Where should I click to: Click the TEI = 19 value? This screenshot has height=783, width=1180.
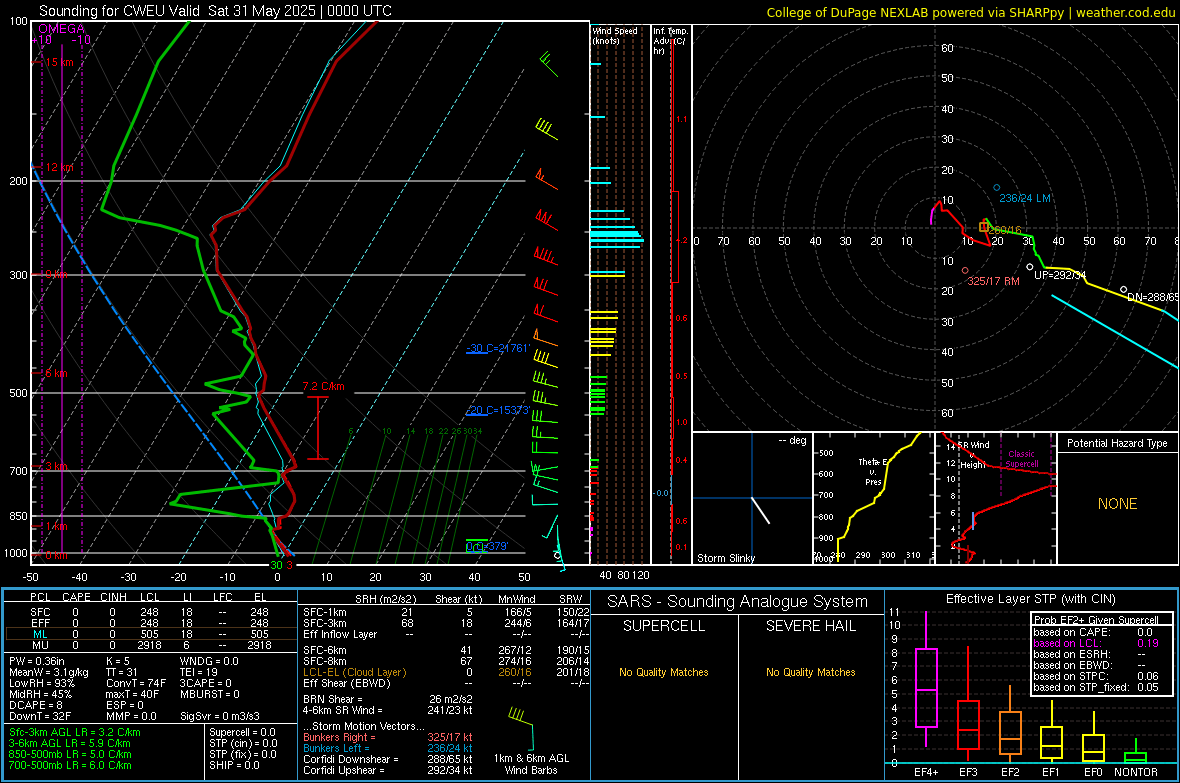[199, 672]
